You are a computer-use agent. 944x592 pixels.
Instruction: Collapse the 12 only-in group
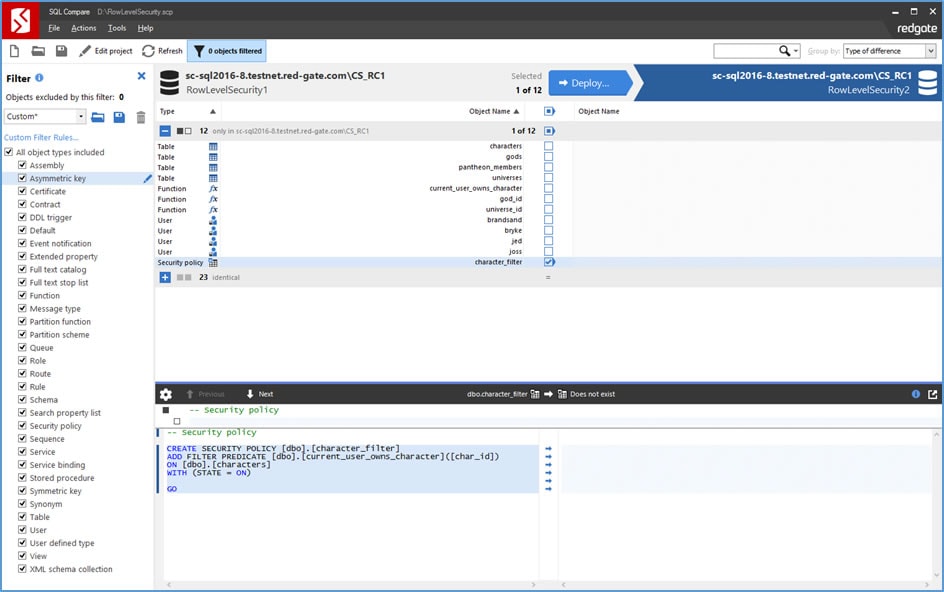click(165, 131)
